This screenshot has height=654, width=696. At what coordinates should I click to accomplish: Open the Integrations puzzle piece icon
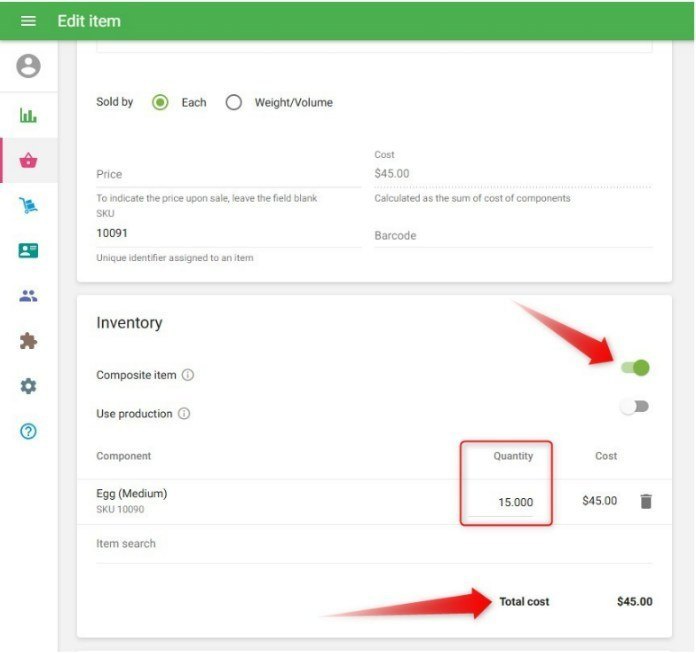click(x=28, y=341)
